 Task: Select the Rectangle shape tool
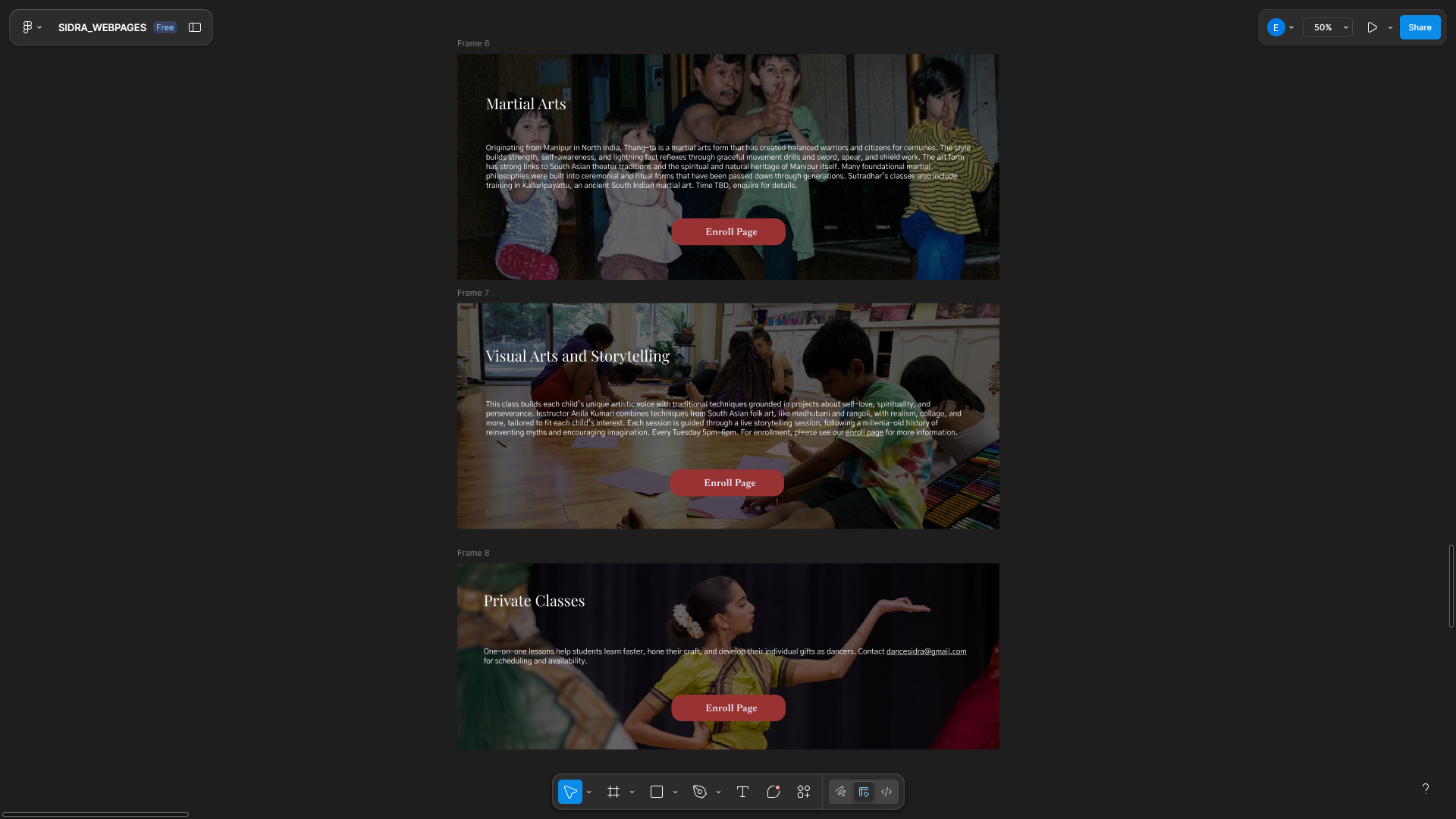point(657,792)
